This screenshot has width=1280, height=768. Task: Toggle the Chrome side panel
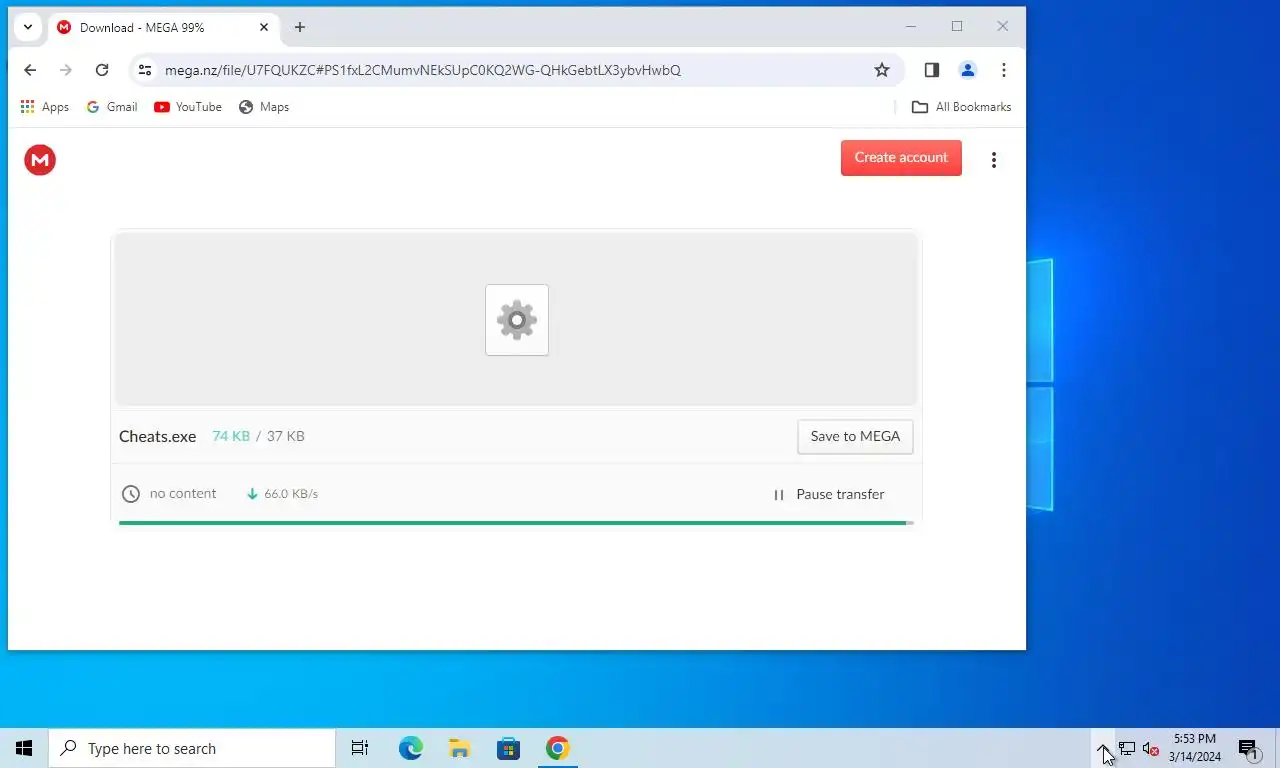[x=932, y=70]
